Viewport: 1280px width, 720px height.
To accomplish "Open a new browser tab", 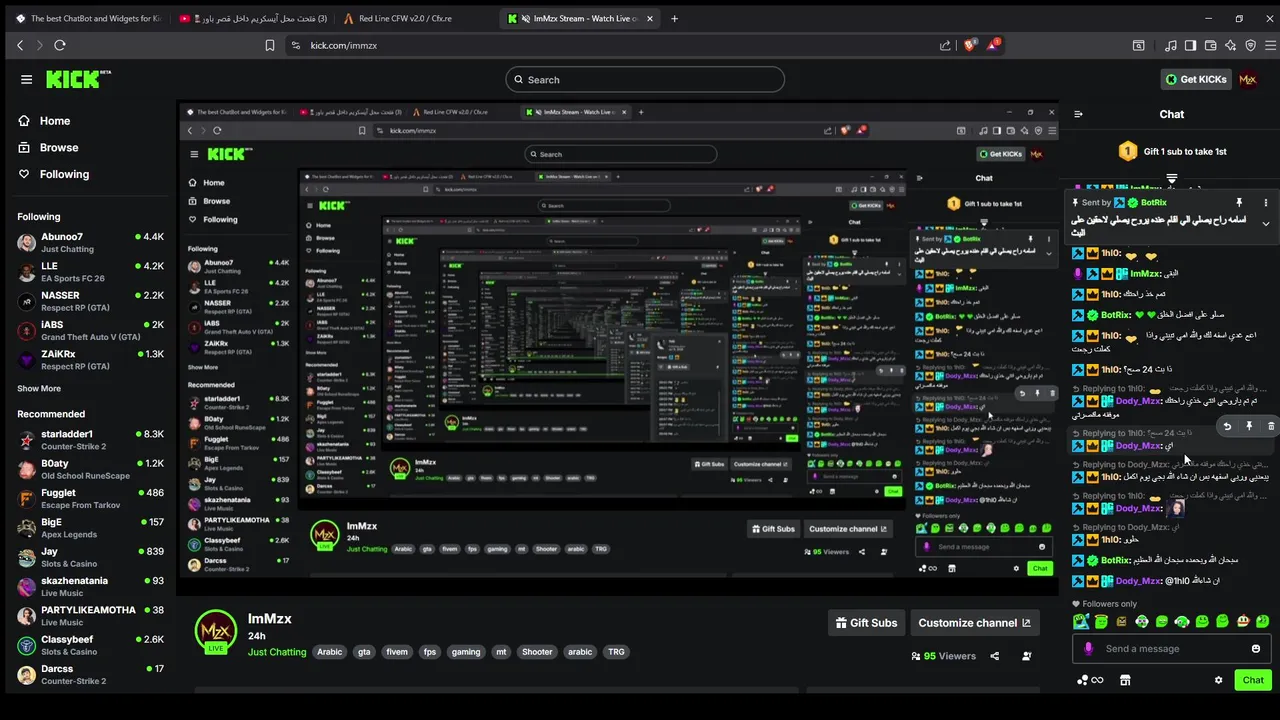I will click(674, 18).
